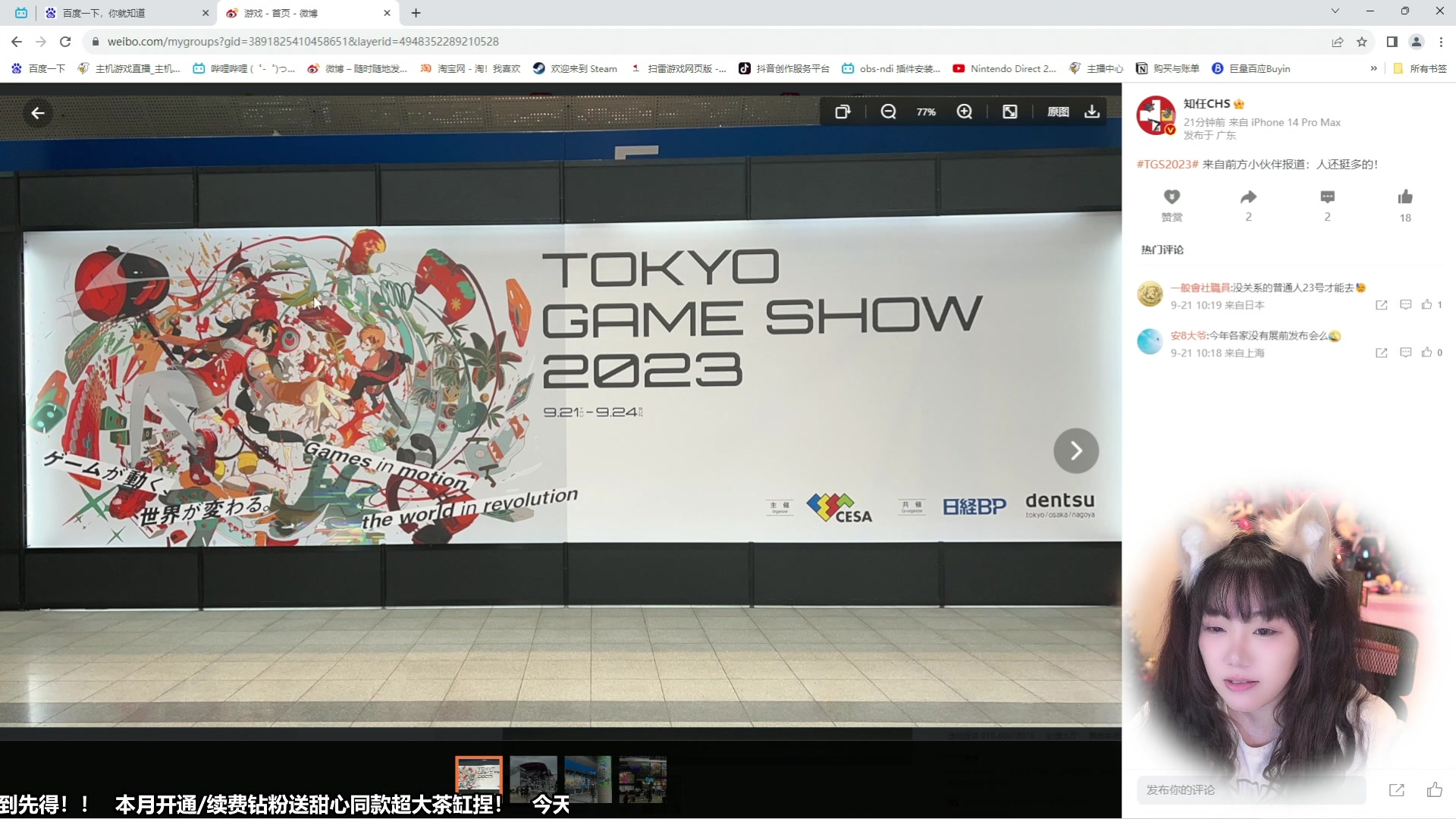Image resolution: width=1456 pixels, height=819 pixels.
Task: Toggle fullscreen view with the expand icon
Action: tap(1010, 111)
